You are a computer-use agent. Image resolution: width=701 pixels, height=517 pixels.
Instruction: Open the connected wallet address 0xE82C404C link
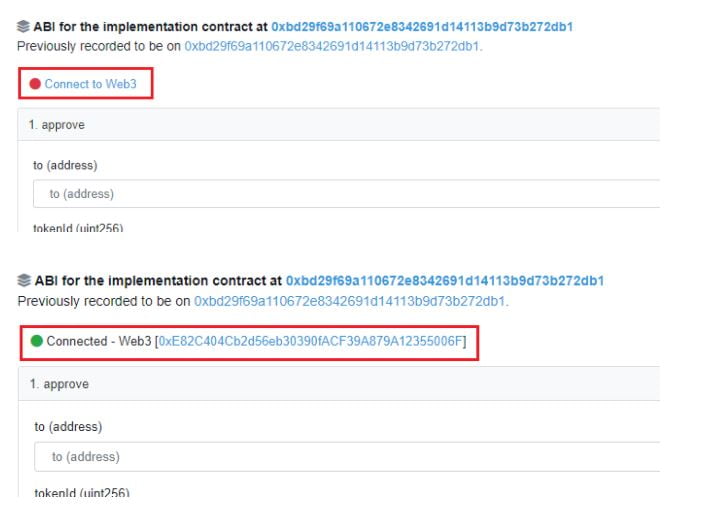(x=310, y=341)
